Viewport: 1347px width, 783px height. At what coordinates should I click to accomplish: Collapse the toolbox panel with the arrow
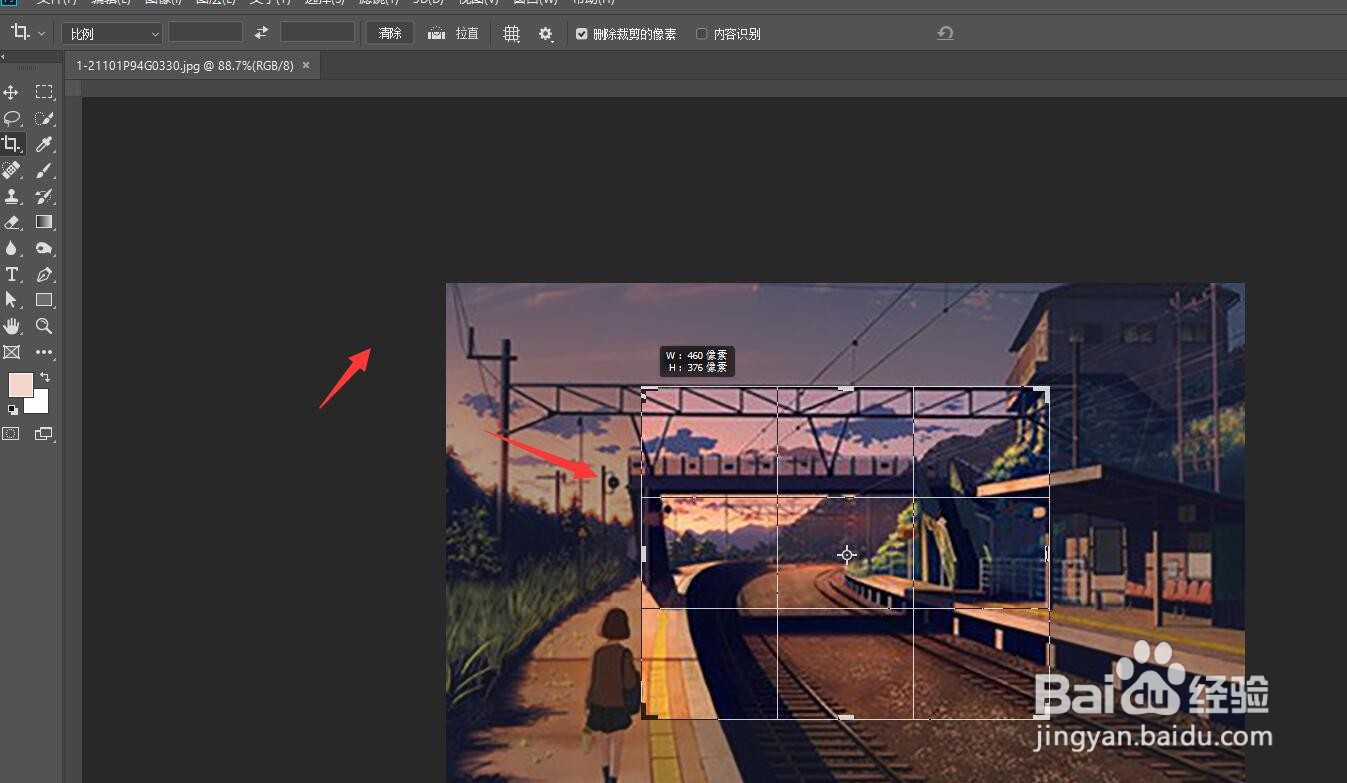pos(3,57)
